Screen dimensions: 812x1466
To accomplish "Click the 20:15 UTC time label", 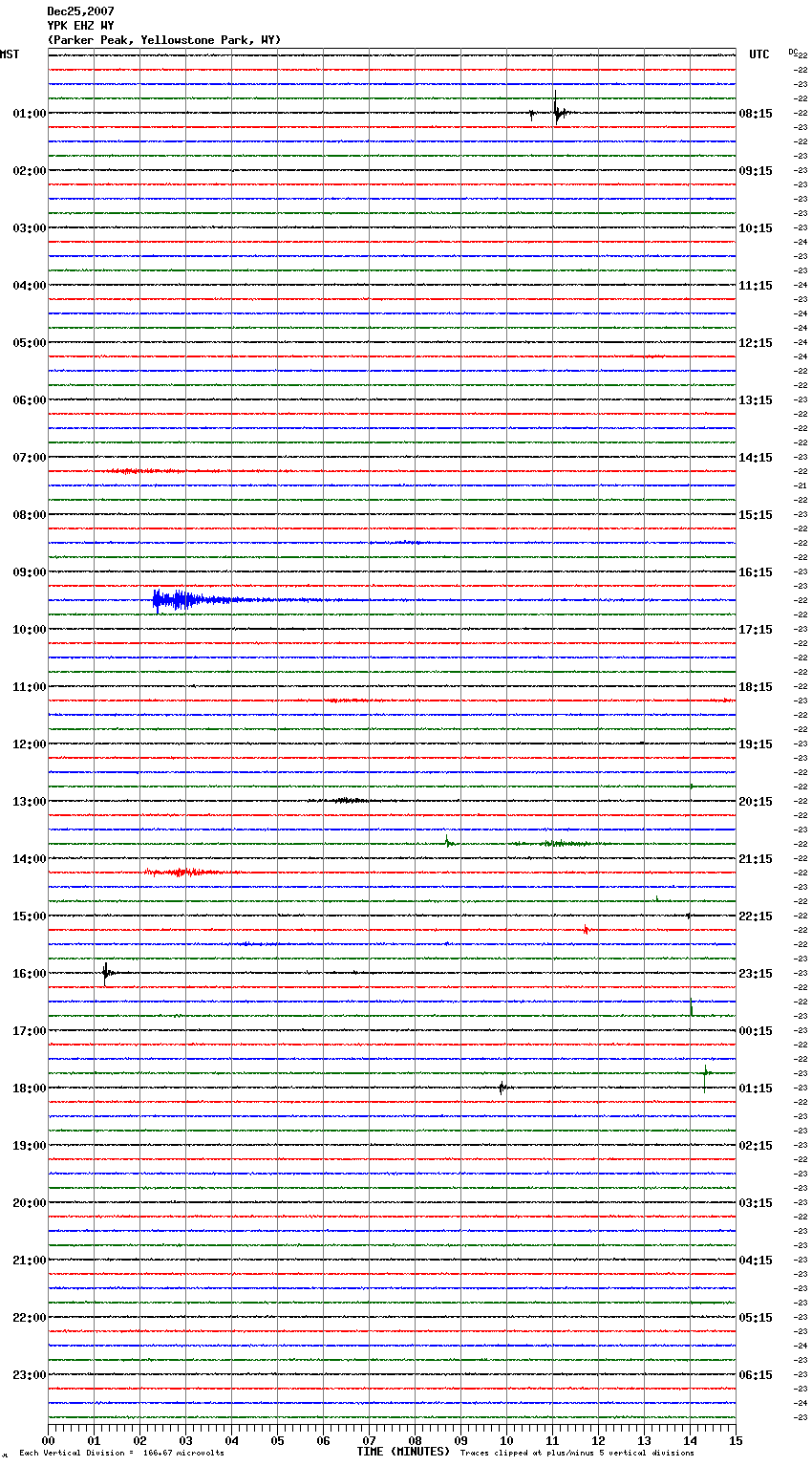I will [x=756, y=802].
